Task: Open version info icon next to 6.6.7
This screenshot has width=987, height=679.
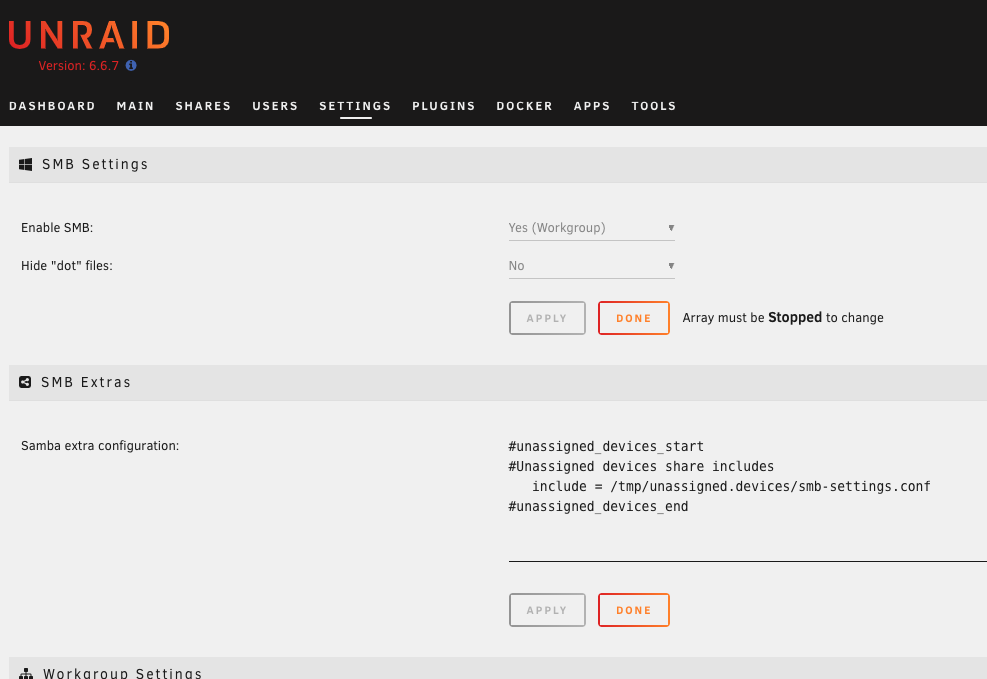Action: pyautogui.click(x=131, y=65)
